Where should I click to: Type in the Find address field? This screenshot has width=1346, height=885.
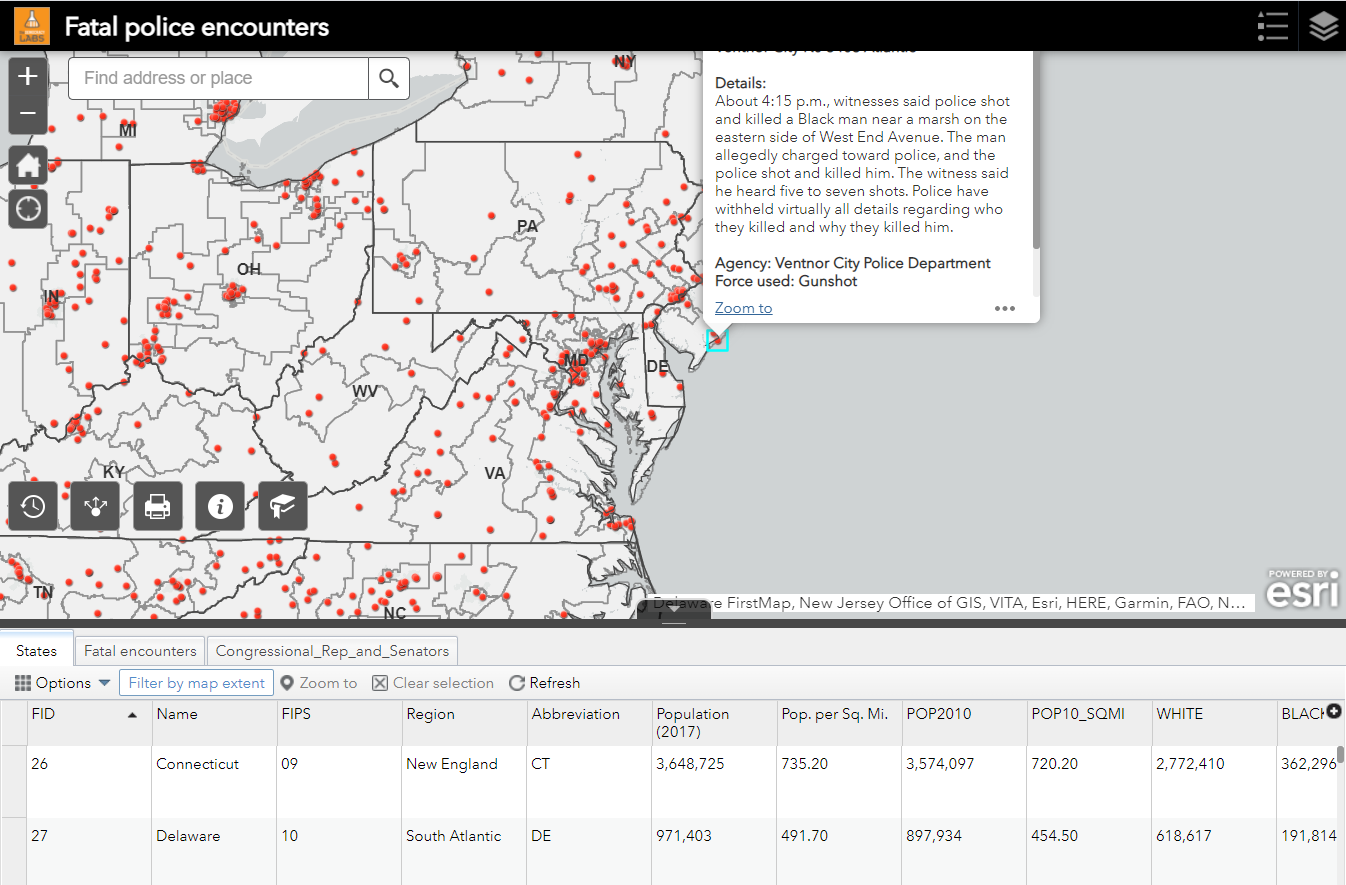pos(215,78)
